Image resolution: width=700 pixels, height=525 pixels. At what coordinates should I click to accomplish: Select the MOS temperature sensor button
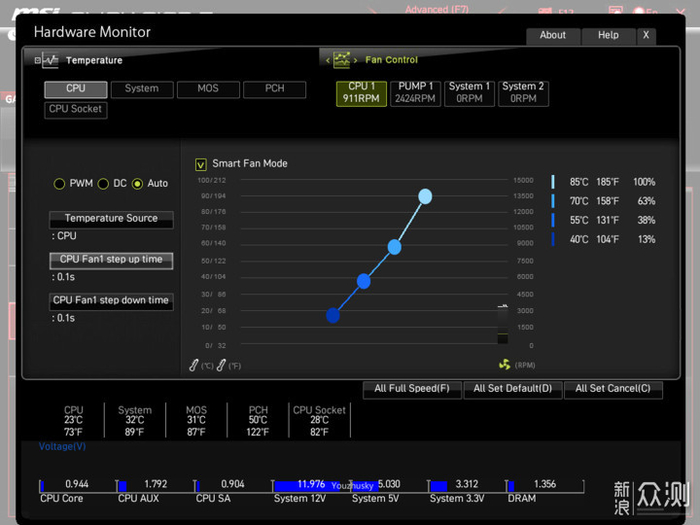(x=207, y=89)
